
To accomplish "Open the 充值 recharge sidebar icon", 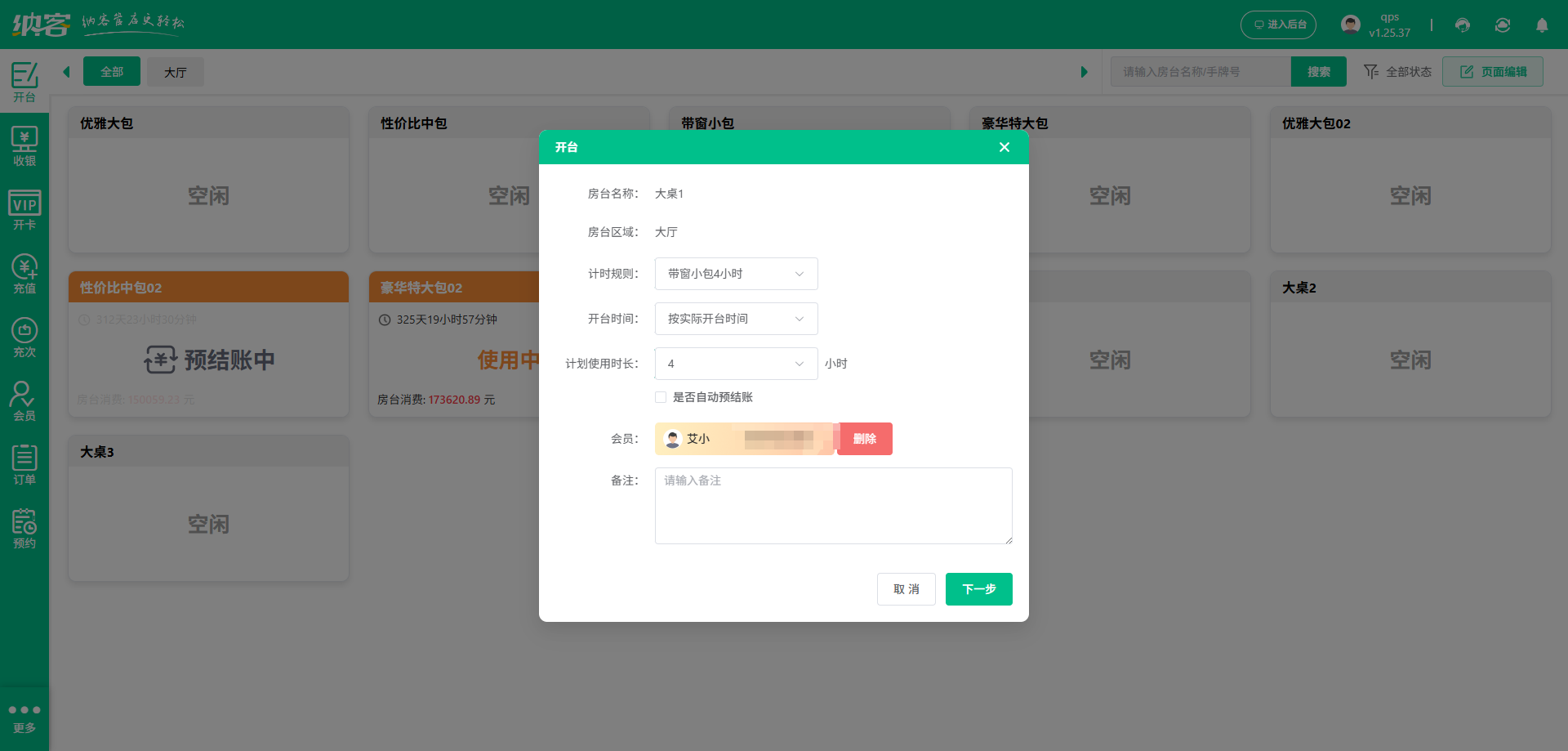I will click(x=24, y=275).
